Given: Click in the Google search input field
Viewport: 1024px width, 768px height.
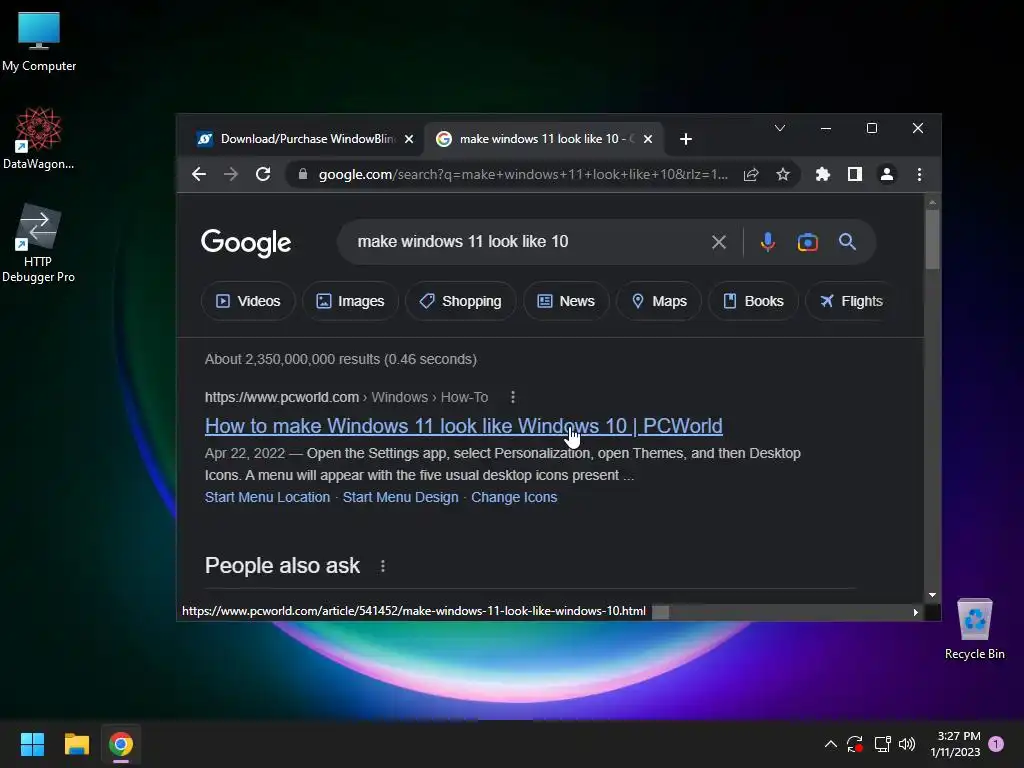Looking at the screenshot, I should tap(529, 242).
